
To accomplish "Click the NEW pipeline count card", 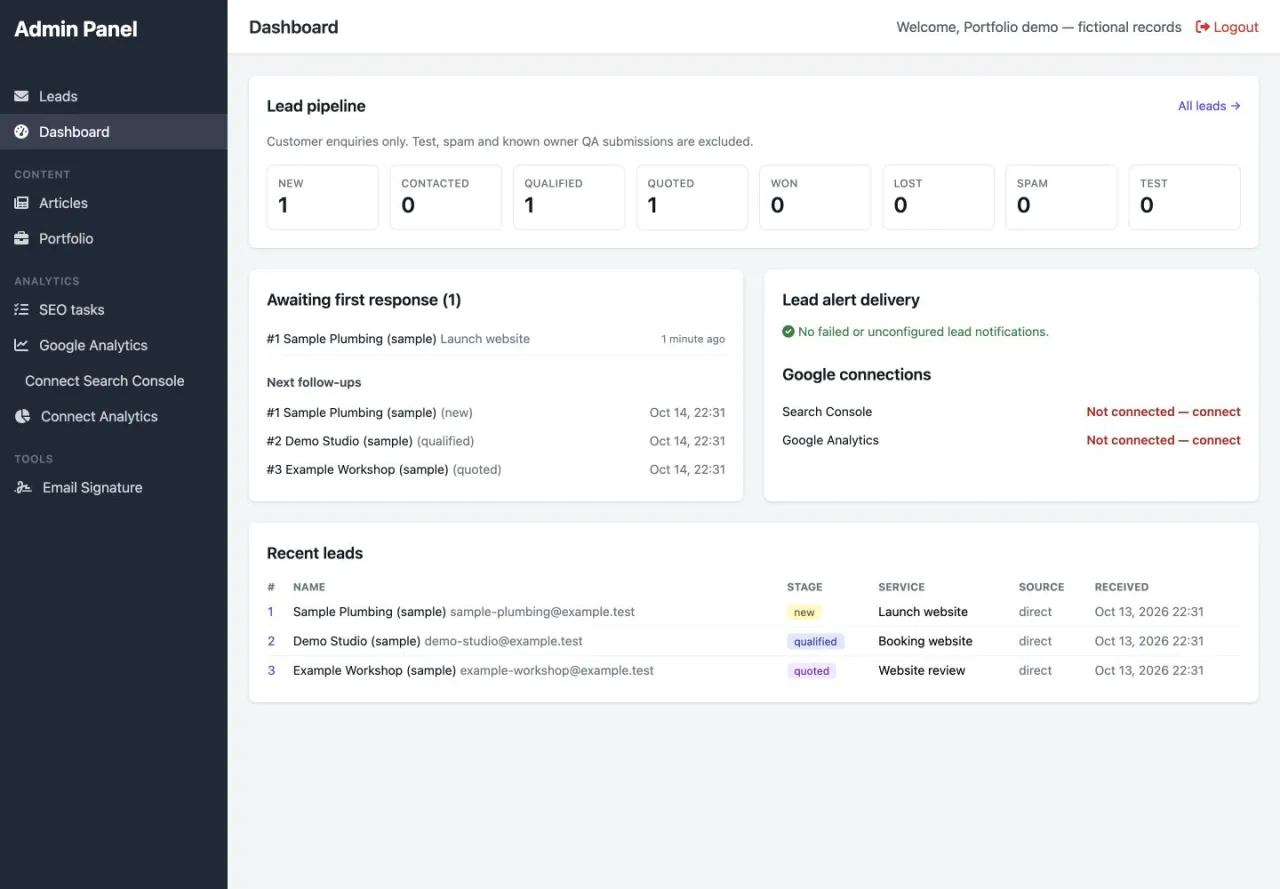I will 322,197.
